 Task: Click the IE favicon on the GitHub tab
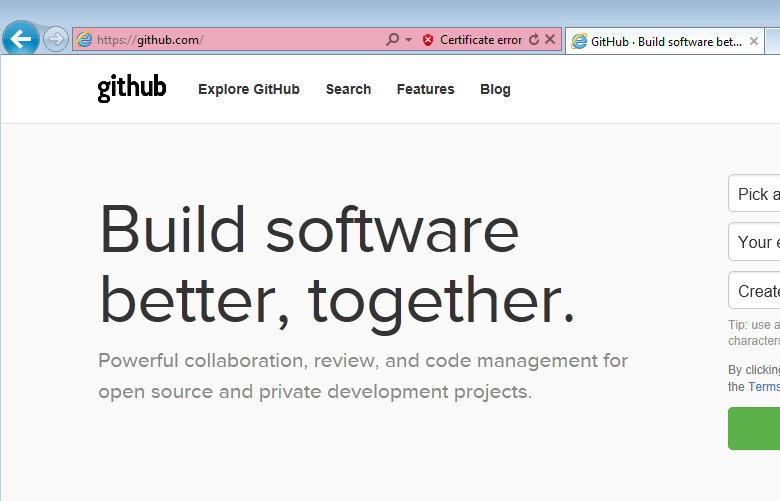click(x=579, y=41)
